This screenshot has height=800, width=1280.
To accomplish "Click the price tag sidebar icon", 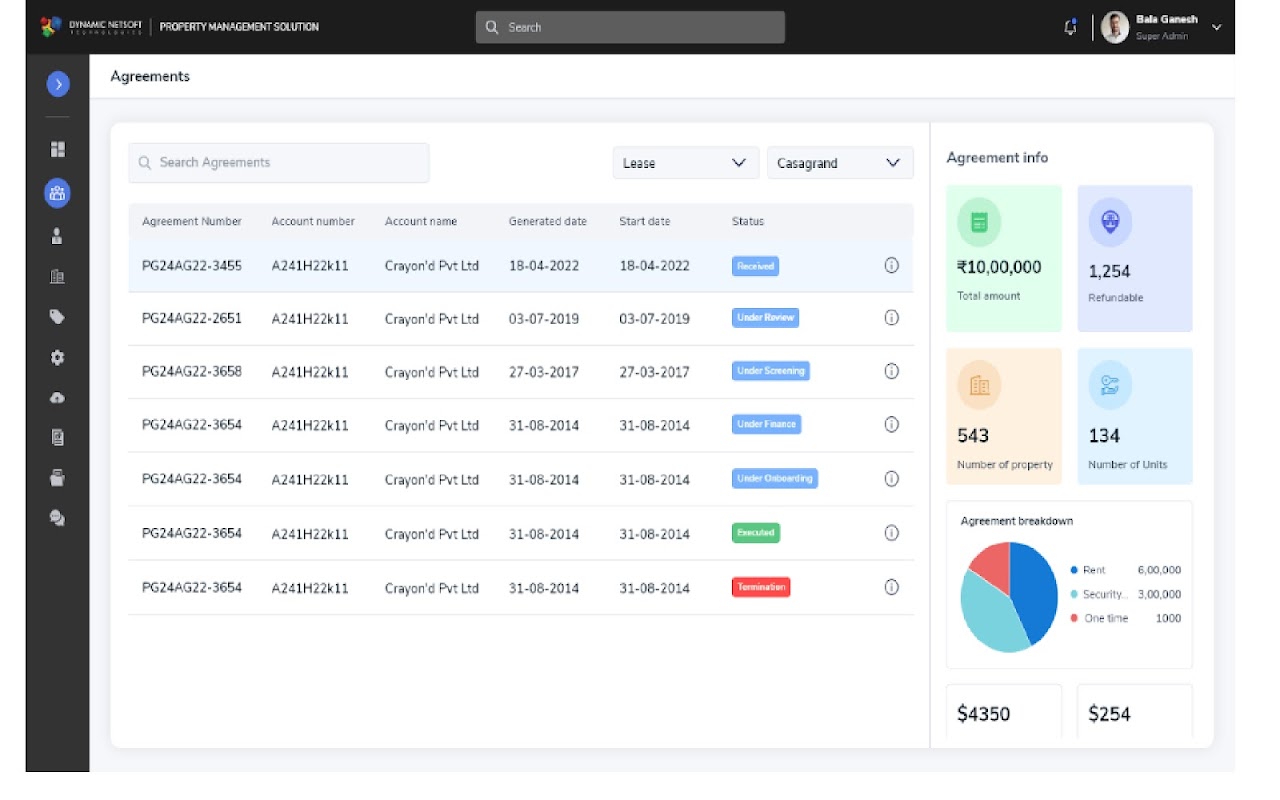I will (x=58, y=317).
